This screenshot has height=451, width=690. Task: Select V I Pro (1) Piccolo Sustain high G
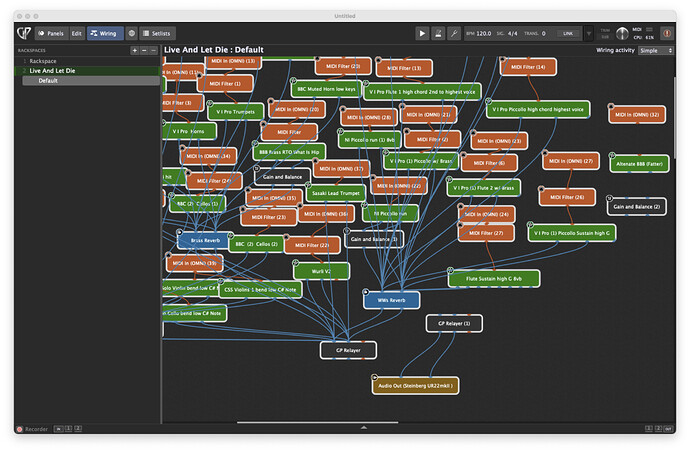click(572, 233)
